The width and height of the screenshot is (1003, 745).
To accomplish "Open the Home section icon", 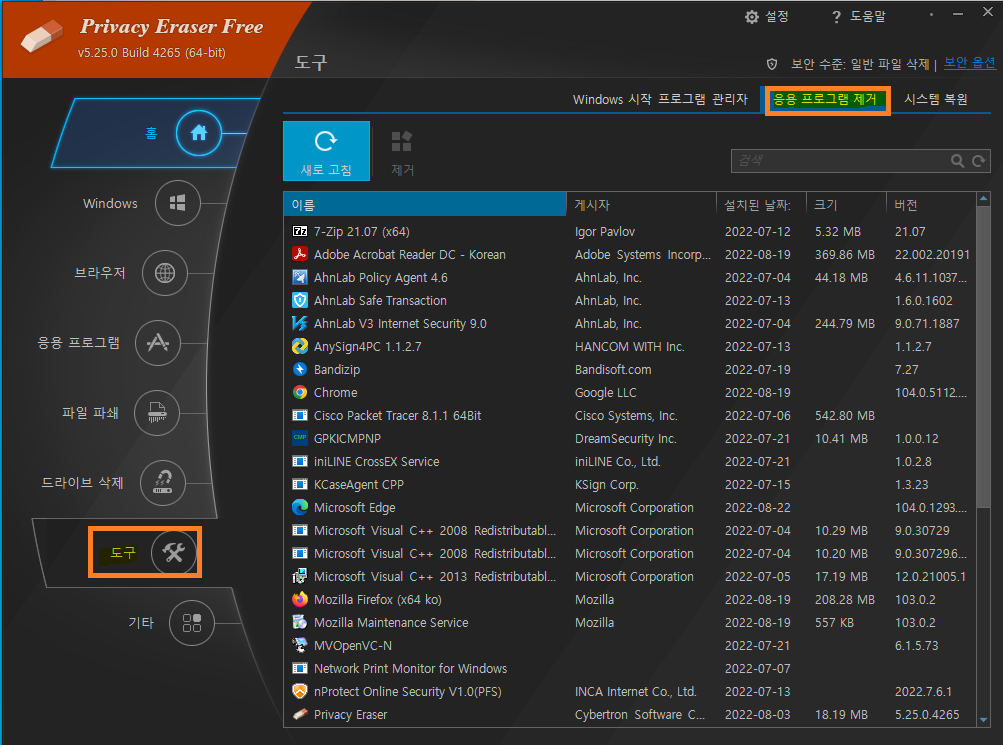I will click(199, 133).
